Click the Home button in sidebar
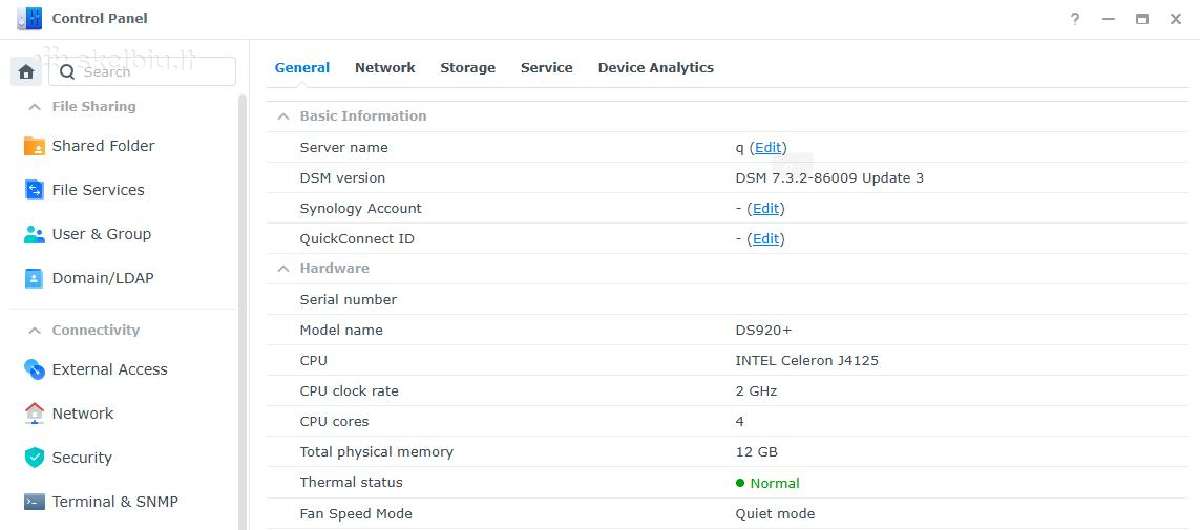 (x=26, y=72)
